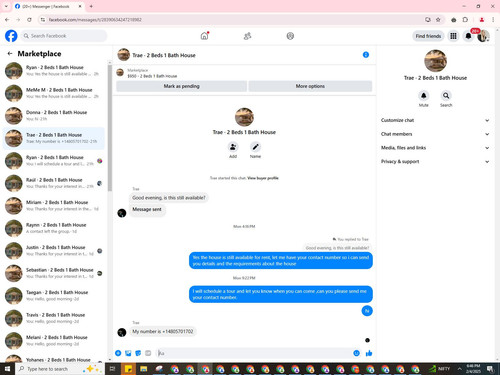Open the Facebook home logo
This screenshot has height=375, width=500.
pyautogui.click(x=11, y=36)
